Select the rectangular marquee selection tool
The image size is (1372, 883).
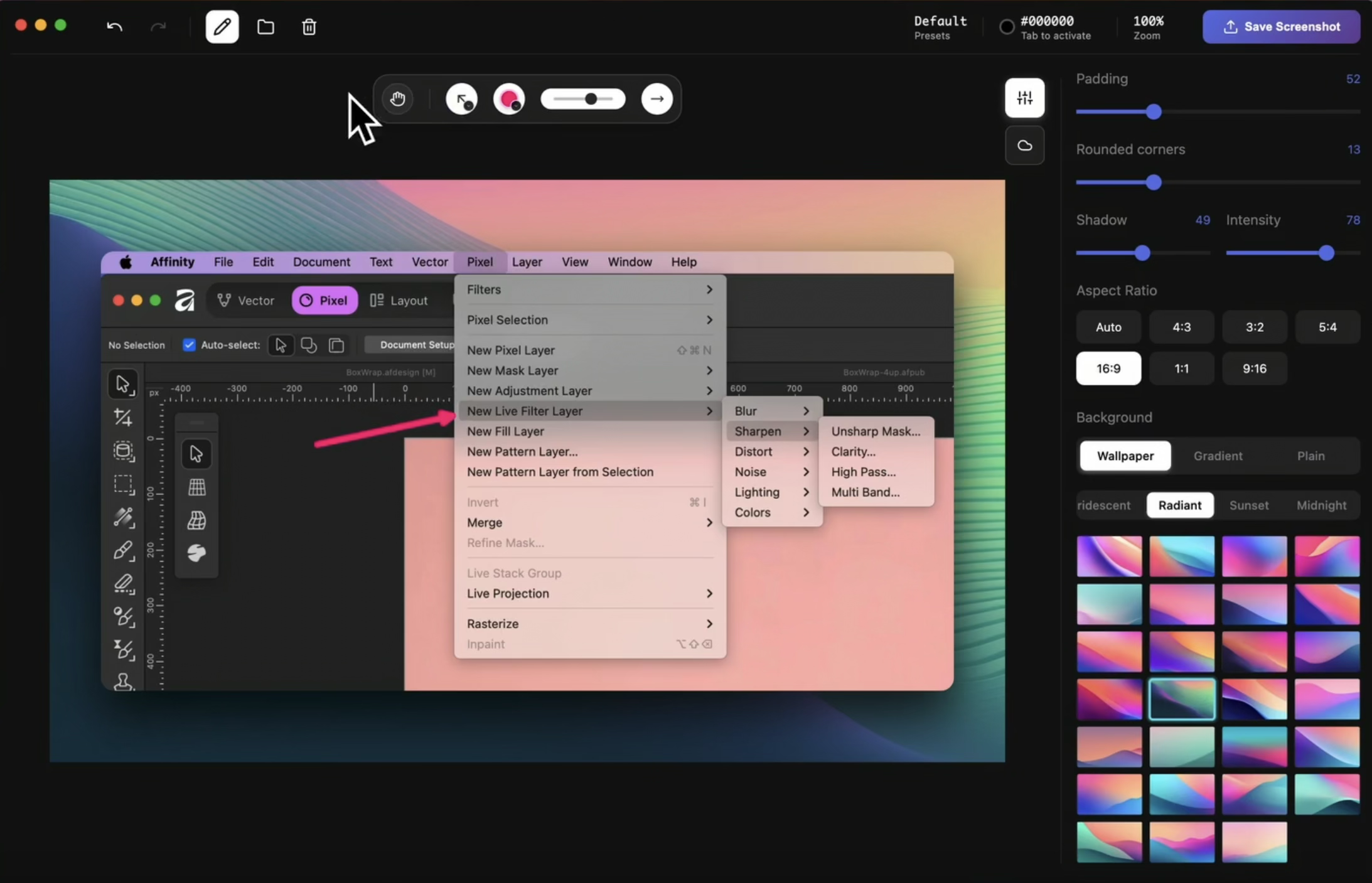click(123, 484)
